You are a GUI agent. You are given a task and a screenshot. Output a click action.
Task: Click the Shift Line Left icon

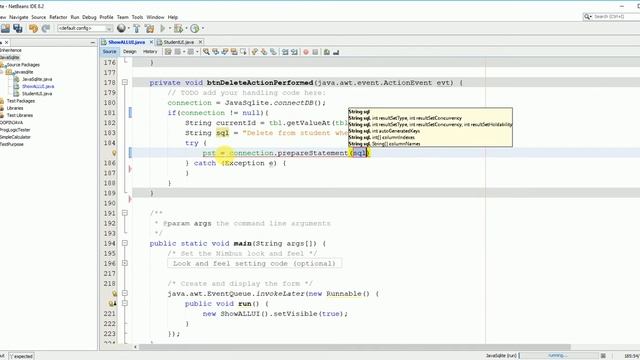pyautogui.click(x=285, y=52)
